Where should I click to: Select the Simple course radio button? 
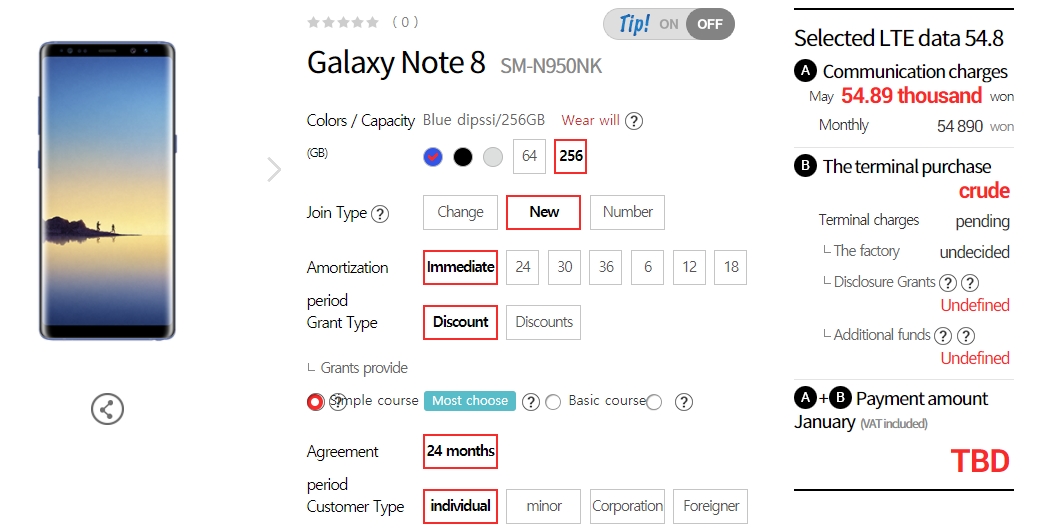(x=315, y=402)
